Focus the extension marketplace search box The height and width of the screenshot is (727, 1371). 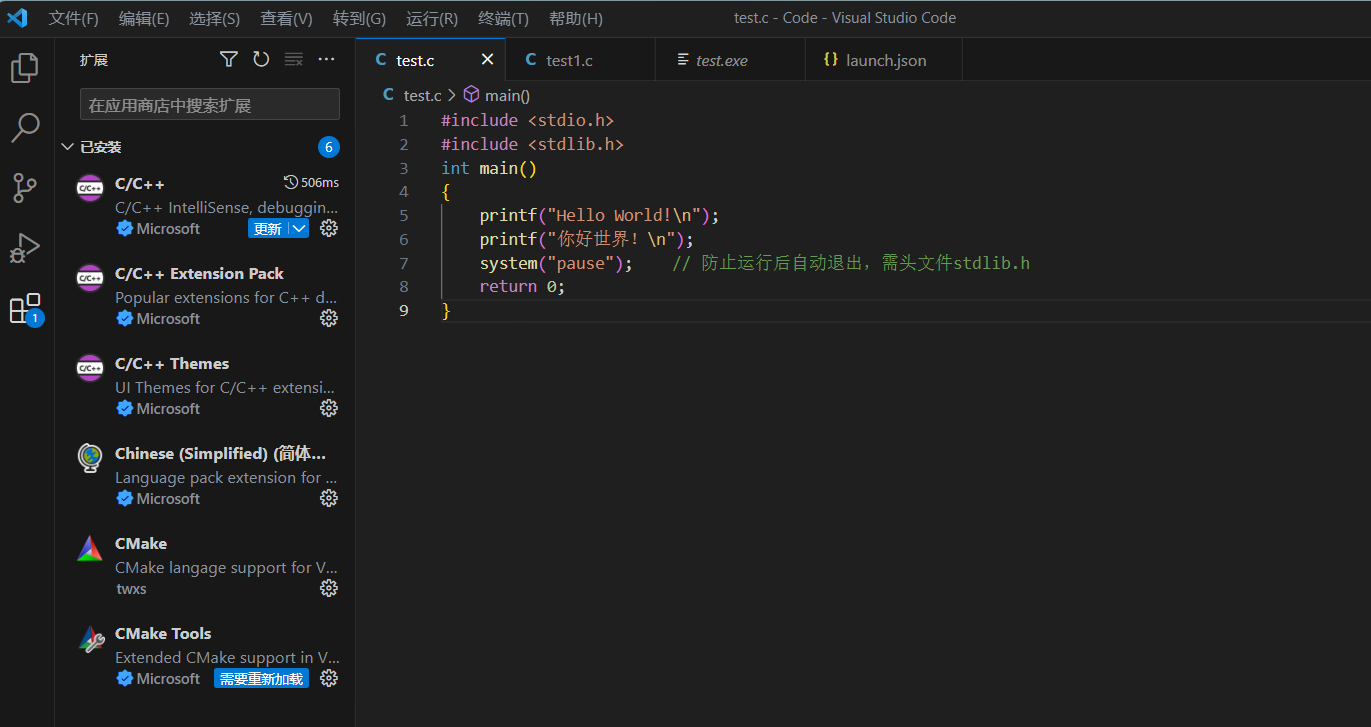coord(210,104)
